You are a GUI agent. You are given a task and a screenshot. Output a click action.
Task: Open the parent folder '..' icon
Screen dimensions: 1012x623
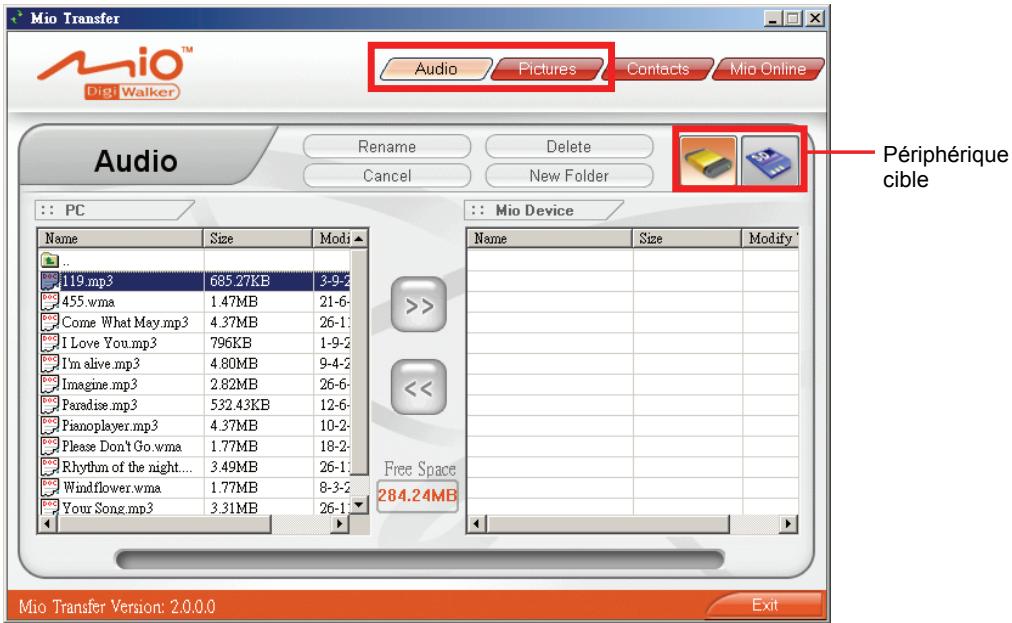coord(50,260)
